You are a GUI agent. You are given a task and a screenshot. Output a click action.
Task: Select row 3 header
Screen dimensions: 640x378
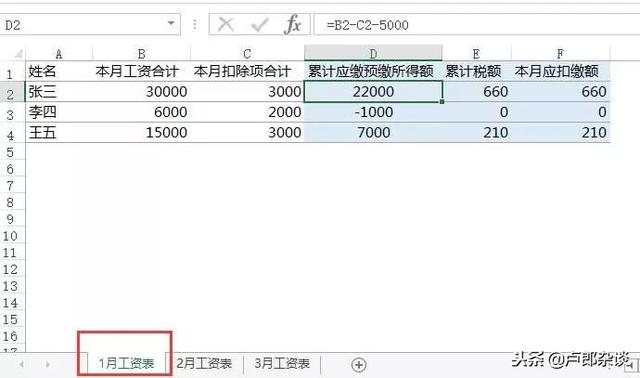(x=11, y=113)
